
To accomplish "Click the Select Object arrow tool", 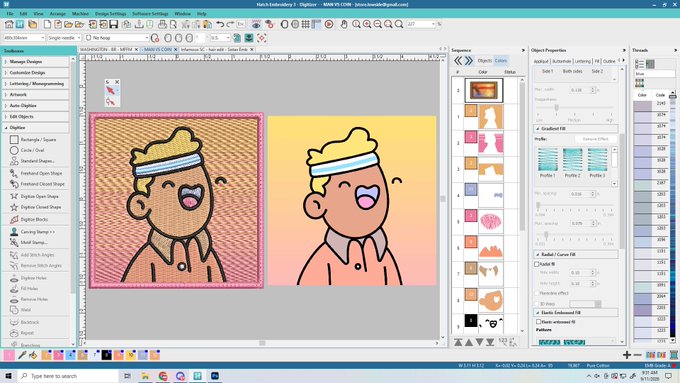I will click(x=110, y=90).
